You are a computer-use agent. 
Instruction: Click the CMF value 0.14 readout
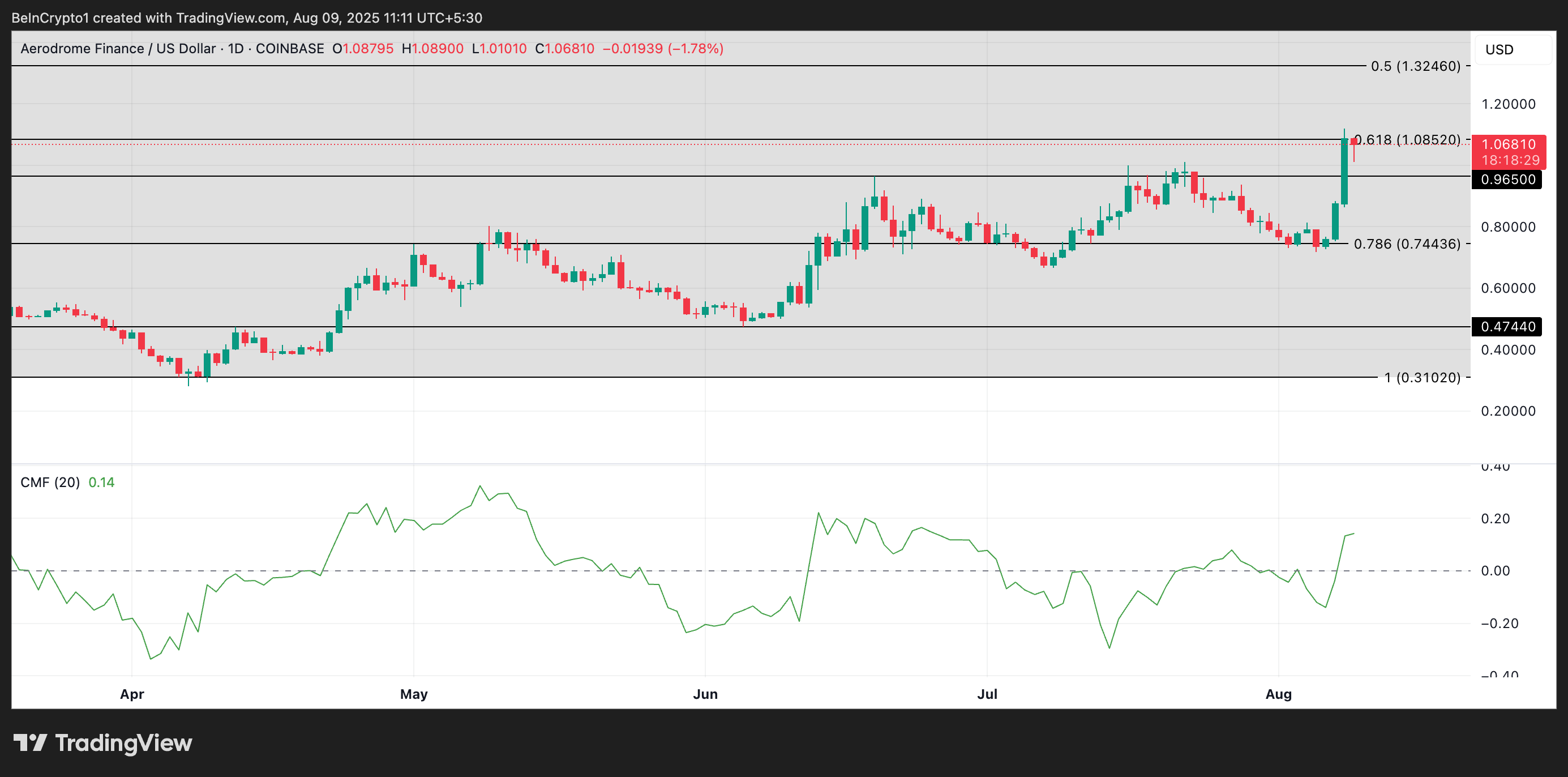[x=101, y=483]
